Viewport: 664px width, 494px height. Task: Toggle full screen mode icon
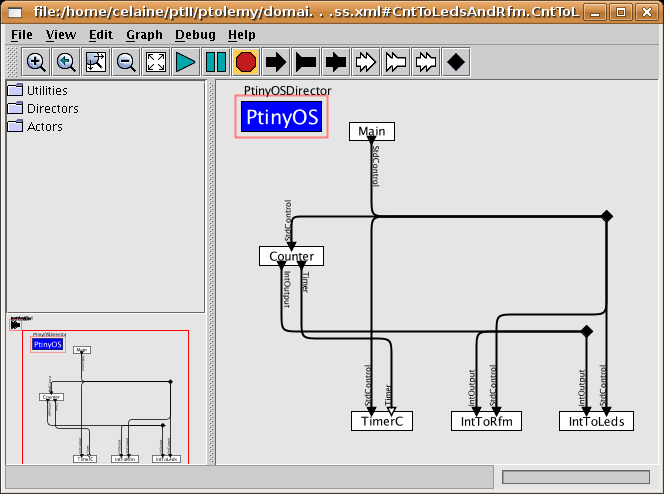pyautogui.click(x=156, y=62)
